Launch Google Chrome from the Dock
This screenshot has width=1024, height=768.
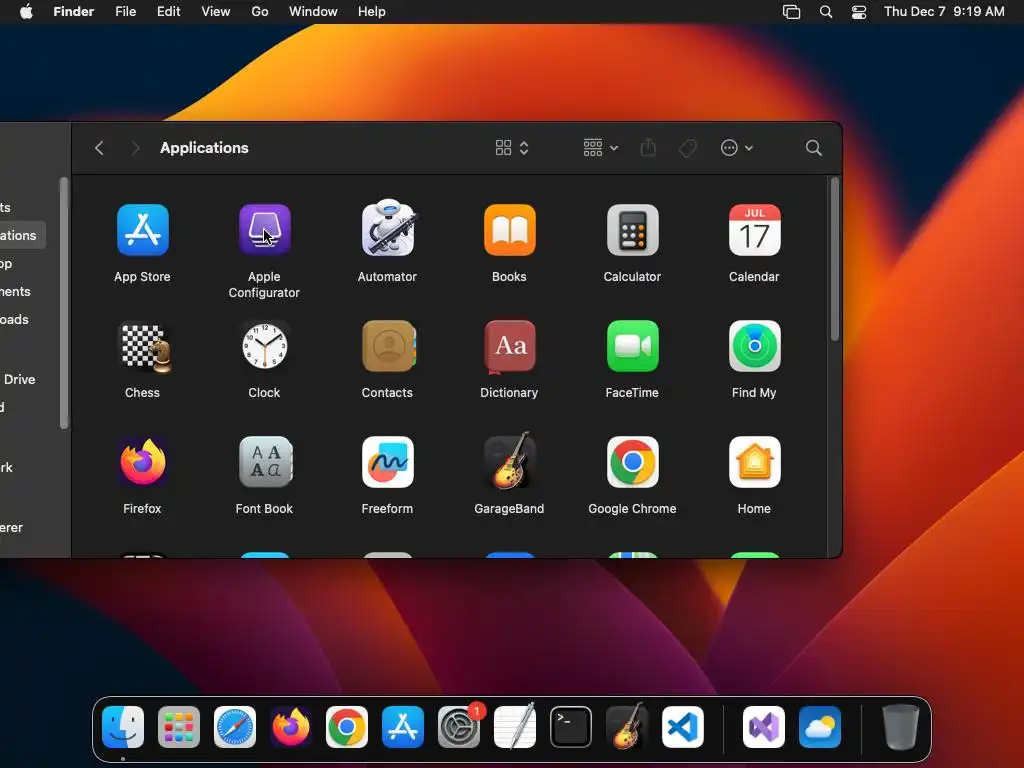[x=347, y=727]
